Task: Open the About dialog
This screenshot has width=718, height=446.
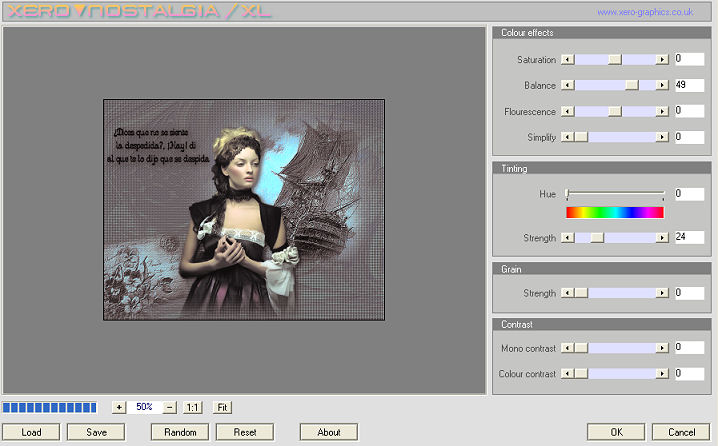Action: [329, 432]
